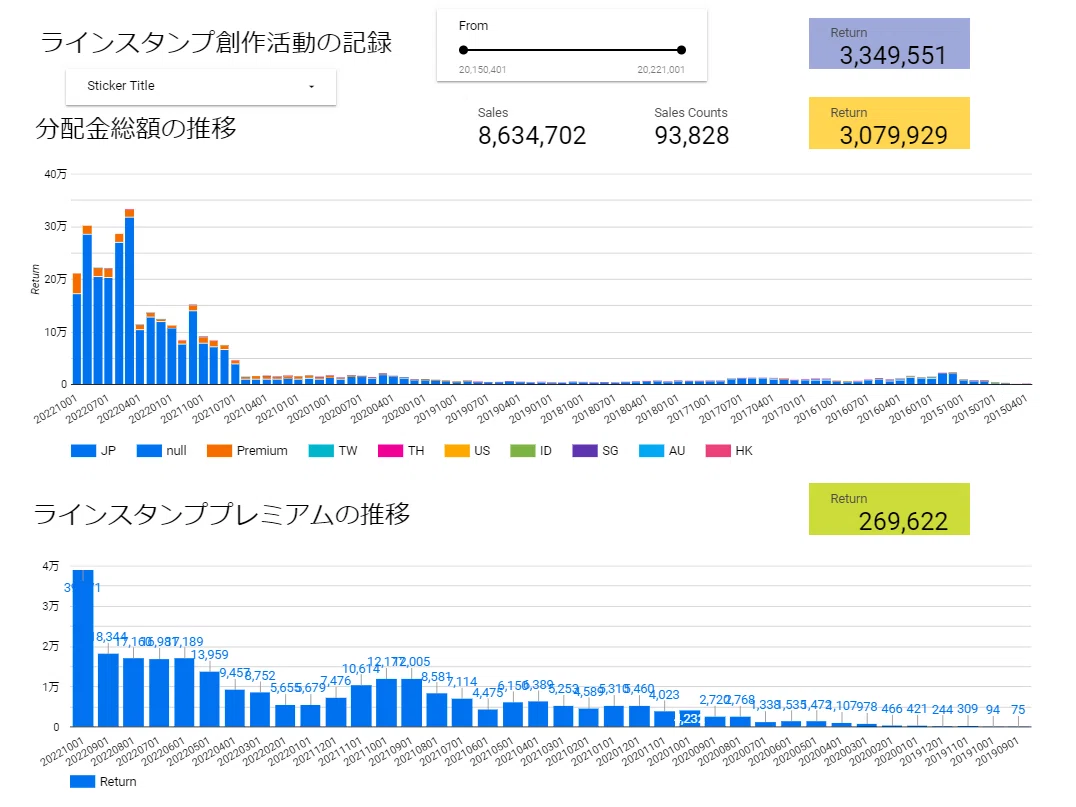Click the 94 value label

click(993, 710)
